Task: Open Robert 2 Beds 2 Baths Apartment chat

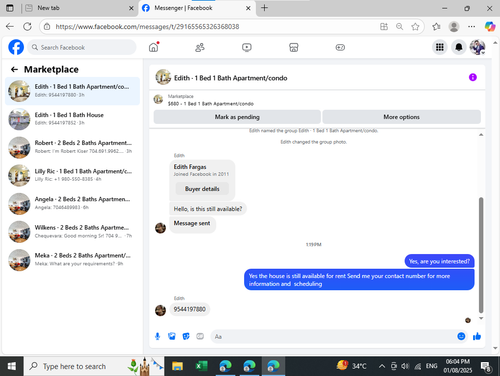Action: [x=73, y=147]
